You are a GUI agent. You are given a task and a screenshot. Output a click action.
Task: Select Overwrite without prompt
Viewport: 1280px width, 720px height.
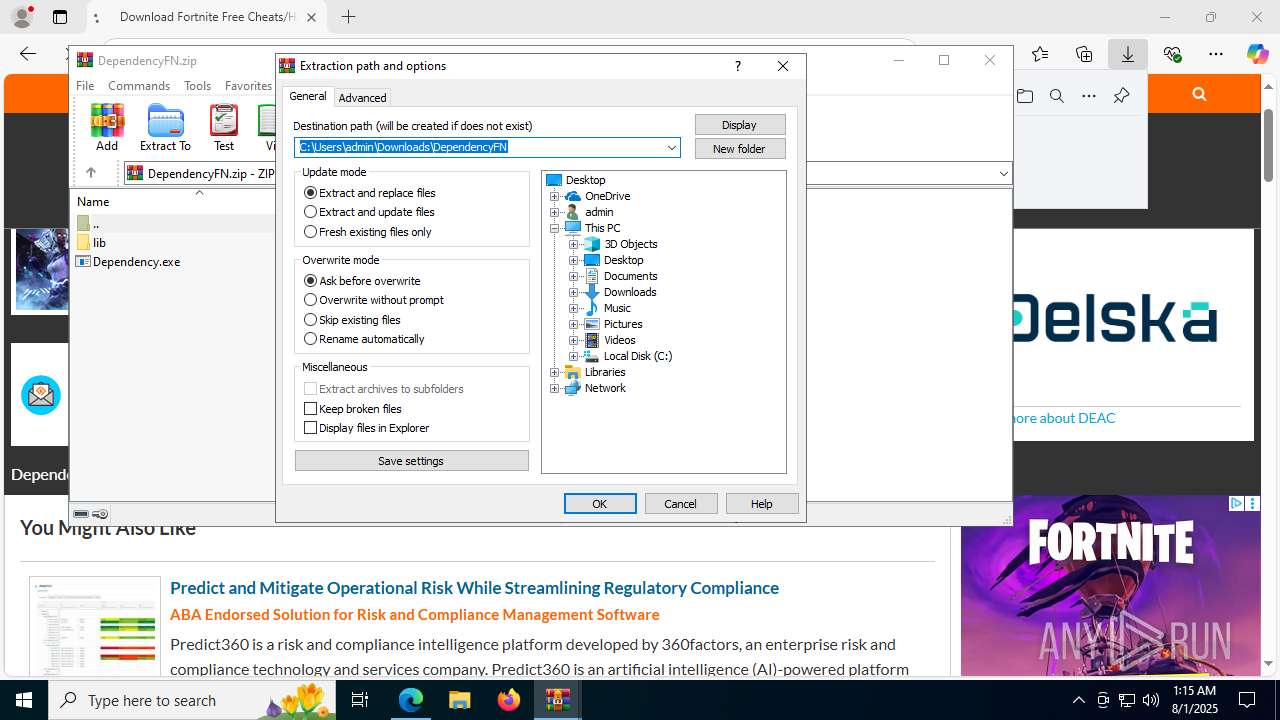[x=374, y=300]
